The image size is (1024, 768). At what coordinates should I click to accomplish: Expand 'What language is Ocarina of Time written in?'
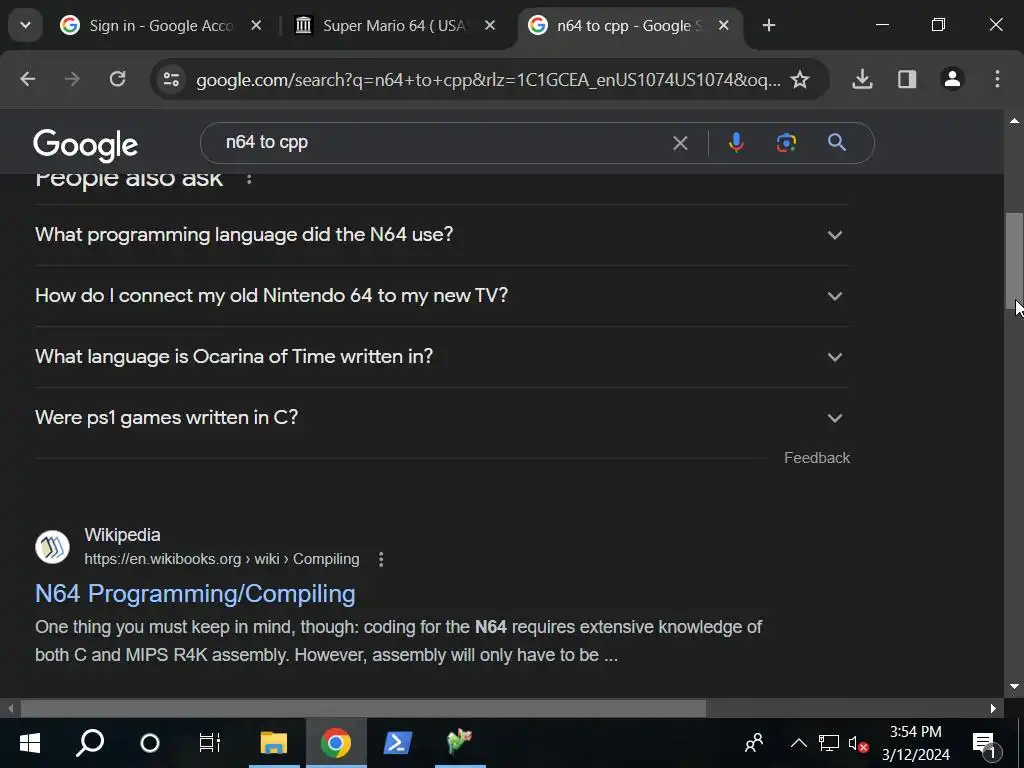442,357
